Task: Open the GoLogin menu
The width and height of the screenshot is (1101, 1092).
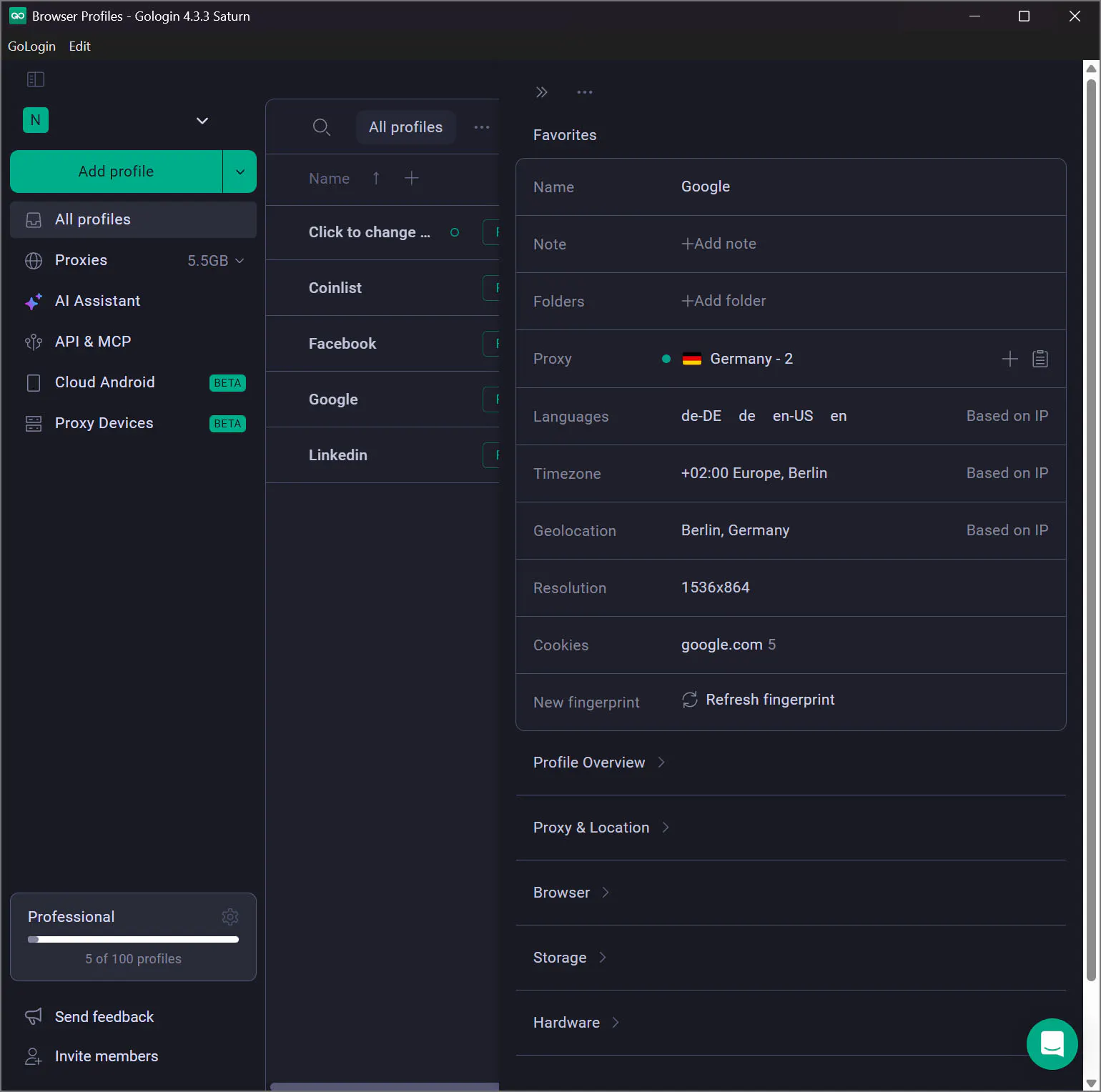Action: pos(31,46)
